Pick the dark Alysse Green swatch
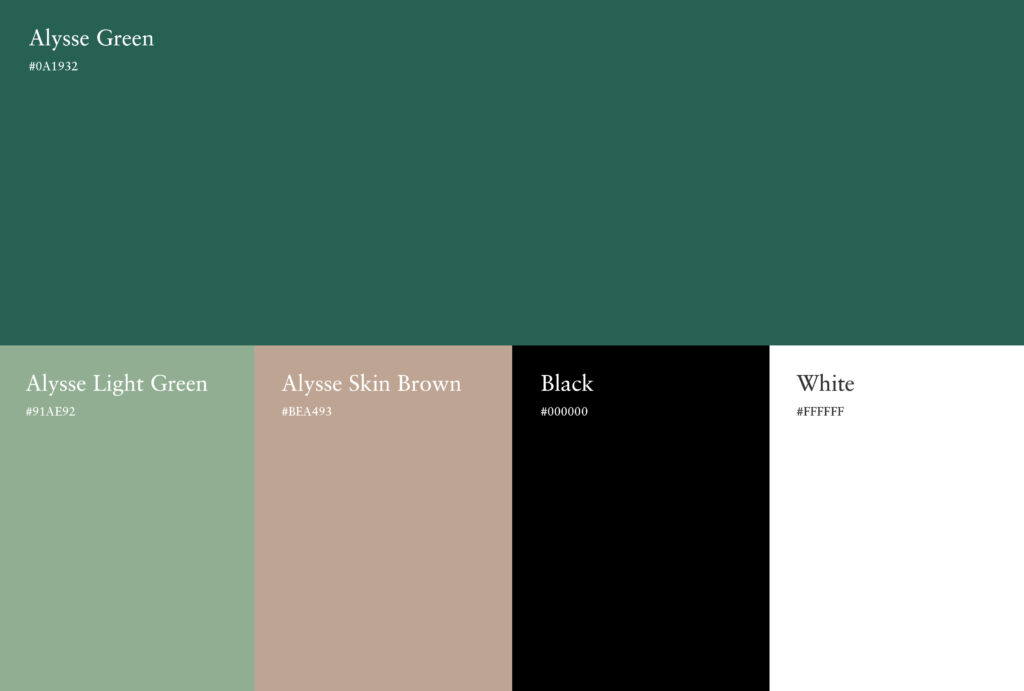The height and width of the screenshot is (691, 1024). [512, 172]
